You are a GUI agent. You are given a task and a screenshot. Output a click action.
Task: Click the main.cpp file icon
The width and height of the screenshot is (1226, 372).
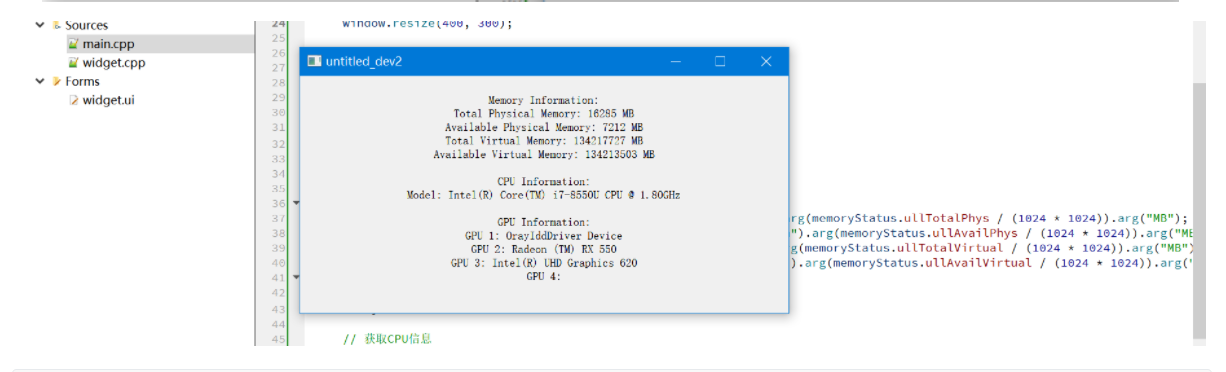tap(73, 44)
